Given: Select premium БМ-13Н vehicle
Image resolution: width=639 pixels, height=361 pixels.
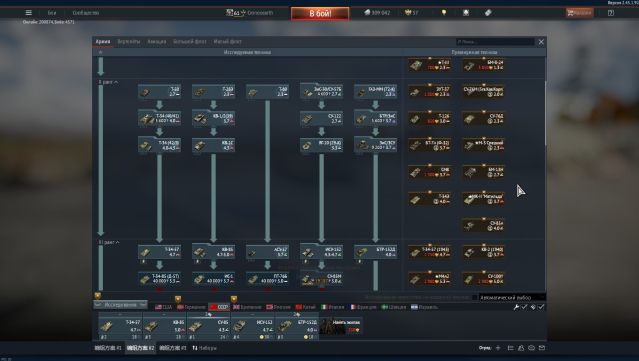Looking at the screenshot, I should point(484,172).
